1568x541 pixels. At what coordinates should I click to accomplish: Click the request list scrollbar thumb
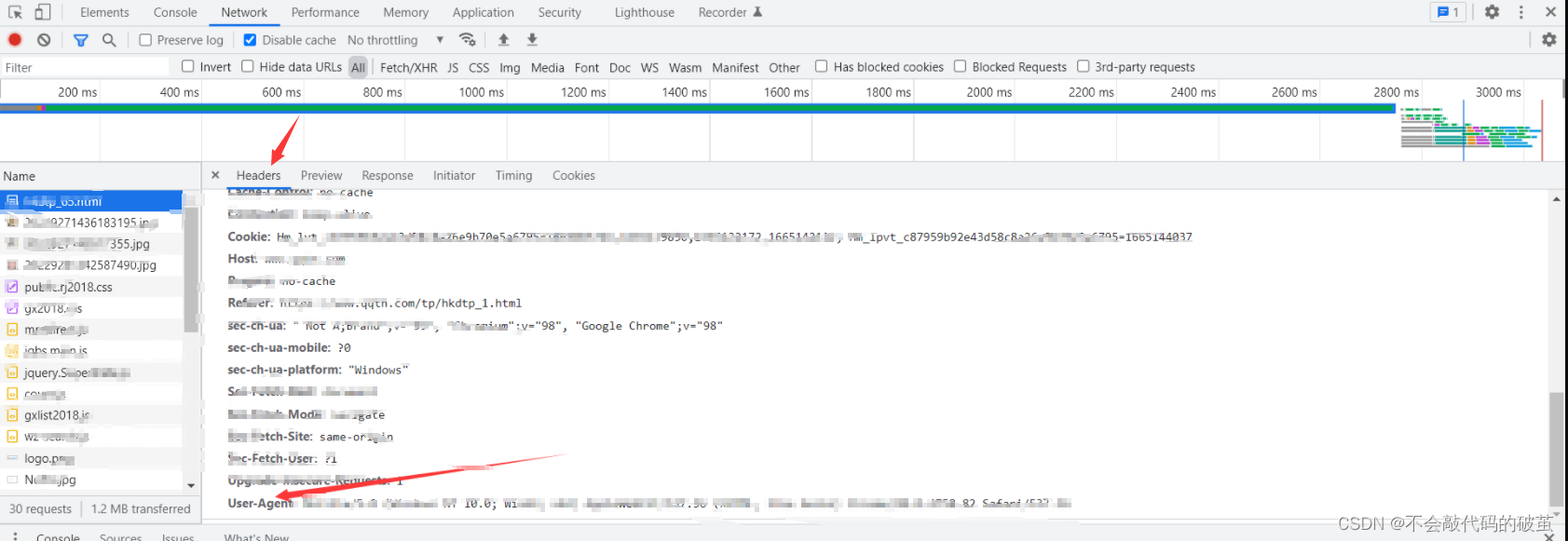click(x=191, y=269)
